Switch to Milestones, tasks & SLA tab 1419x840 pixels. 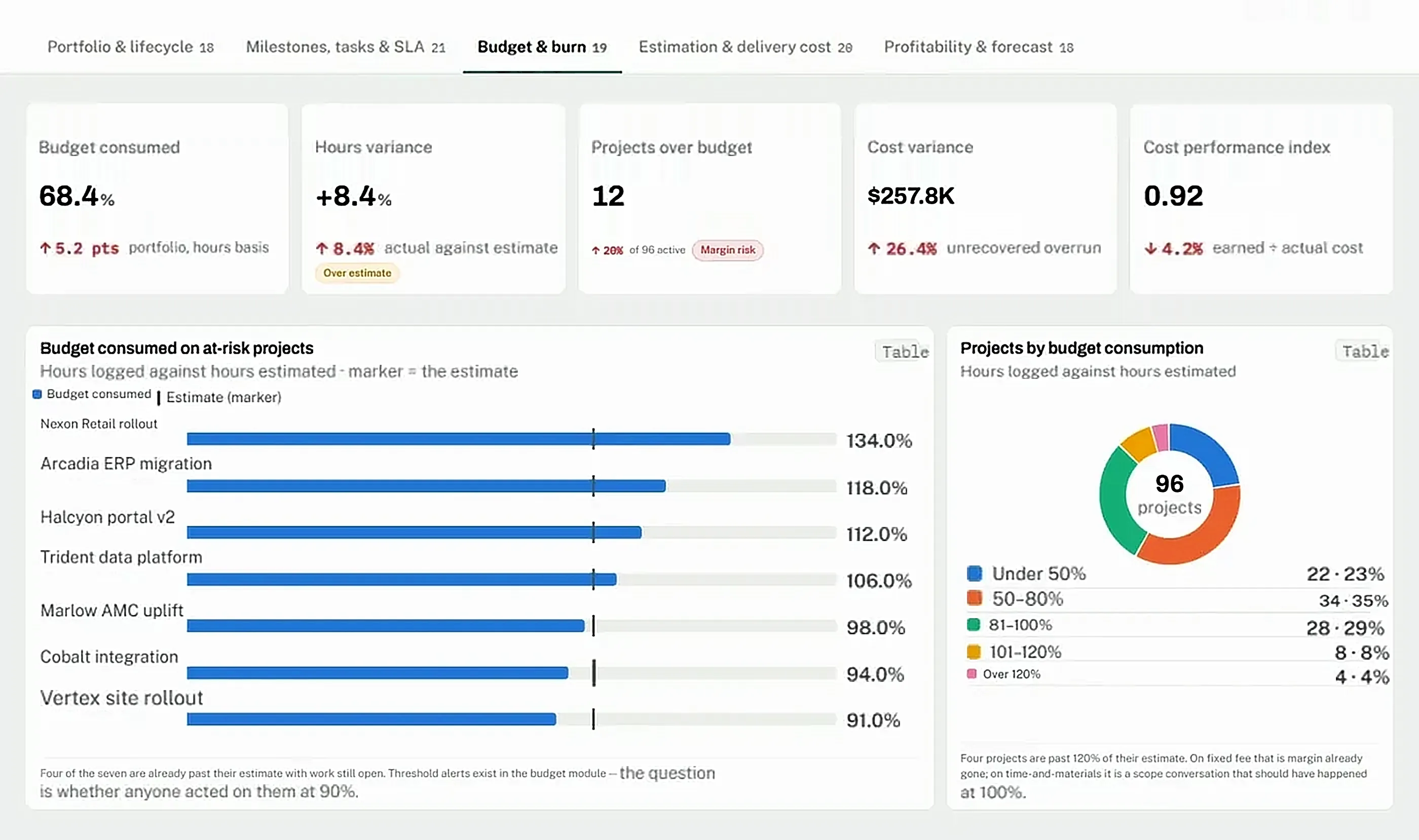[346, 47]
